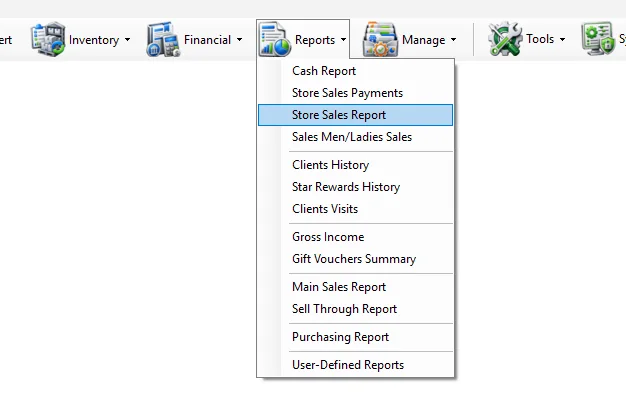Click the Financial calculator icon
This screenshot has height=417, width=626.
pos(164,39)
